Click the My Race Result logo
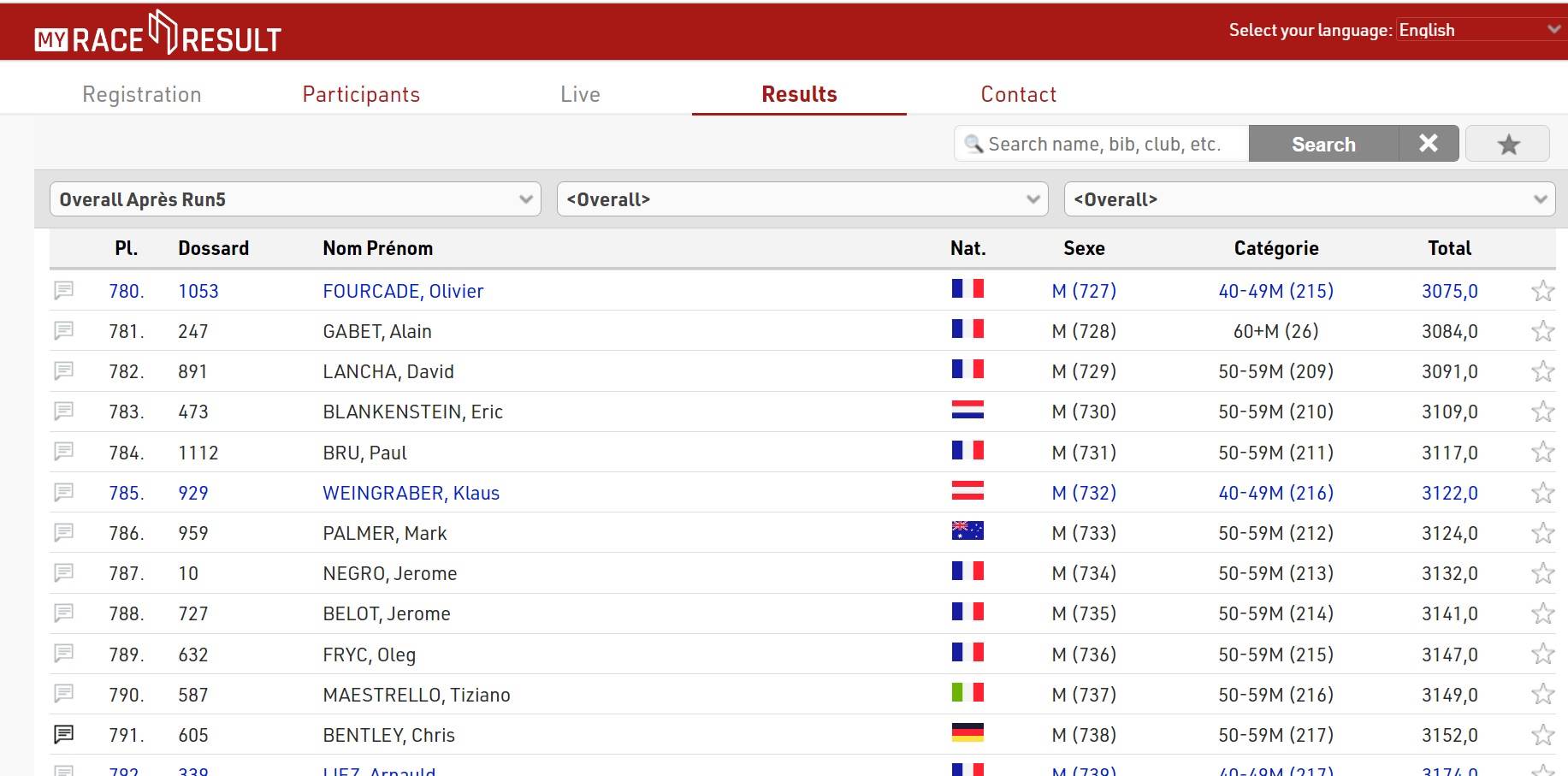Image resolution: width=1568 pixels, height=776 pixels. point(158,34)
